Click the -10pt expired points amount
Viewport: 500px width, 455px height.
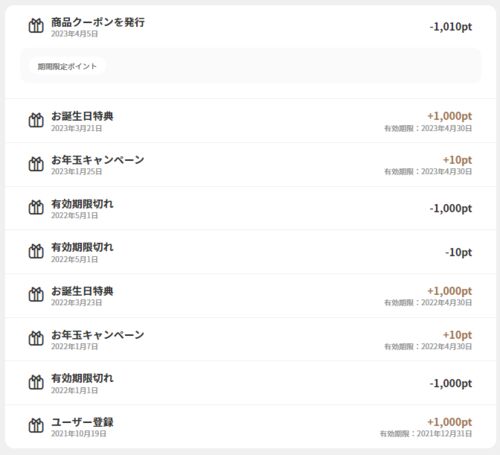(458, 252)
